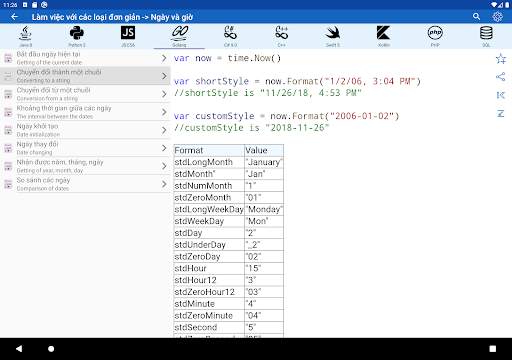Click the 'stdZeroHour12' table cell
Screen dimensions: 512x360
click(209, 292)
